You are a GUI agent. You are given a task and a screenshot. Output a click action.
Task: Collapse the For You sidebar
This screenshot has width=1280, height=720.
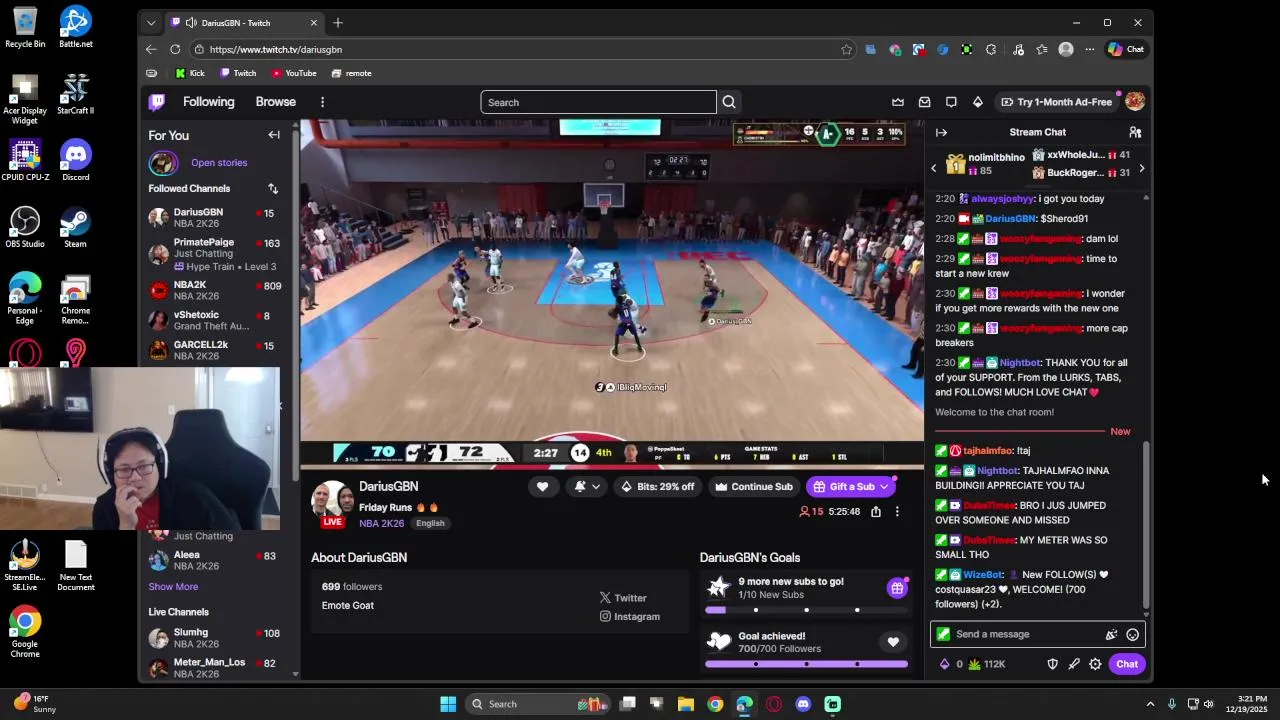(274, 135)
